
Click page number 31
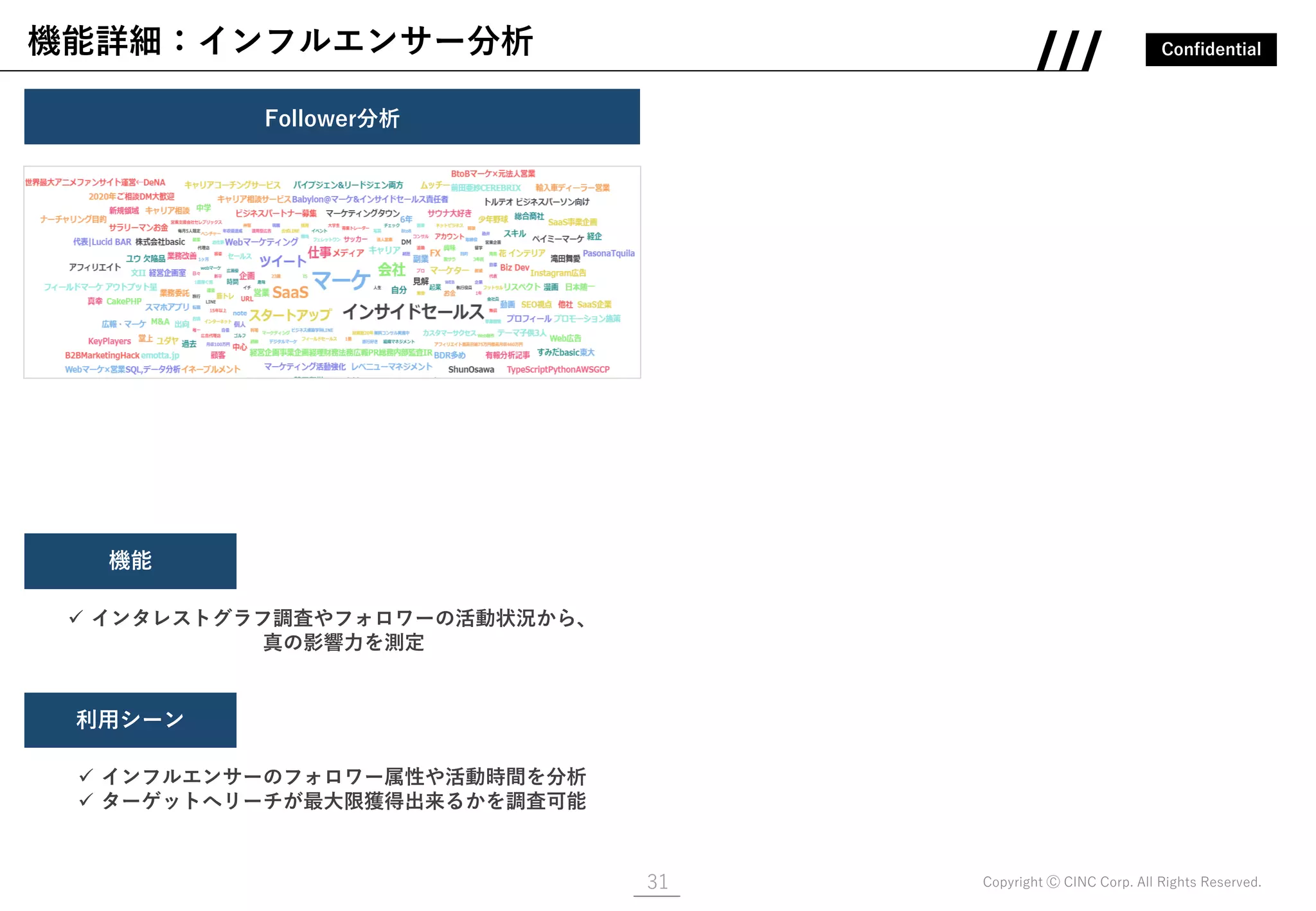click(657, 881)
